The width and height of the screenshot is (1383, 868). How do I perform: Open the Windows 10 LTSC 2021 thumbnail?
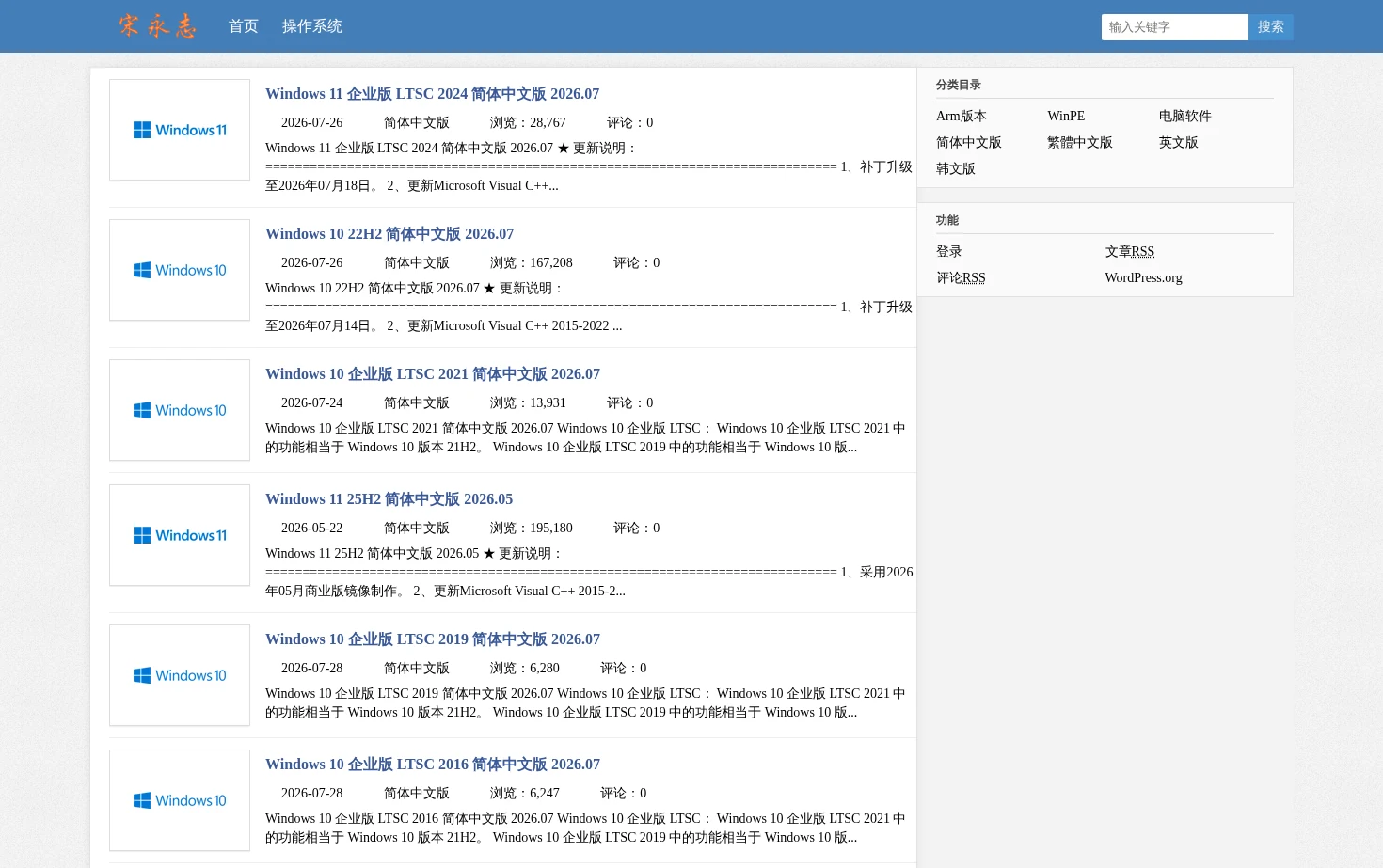(180, 410)
